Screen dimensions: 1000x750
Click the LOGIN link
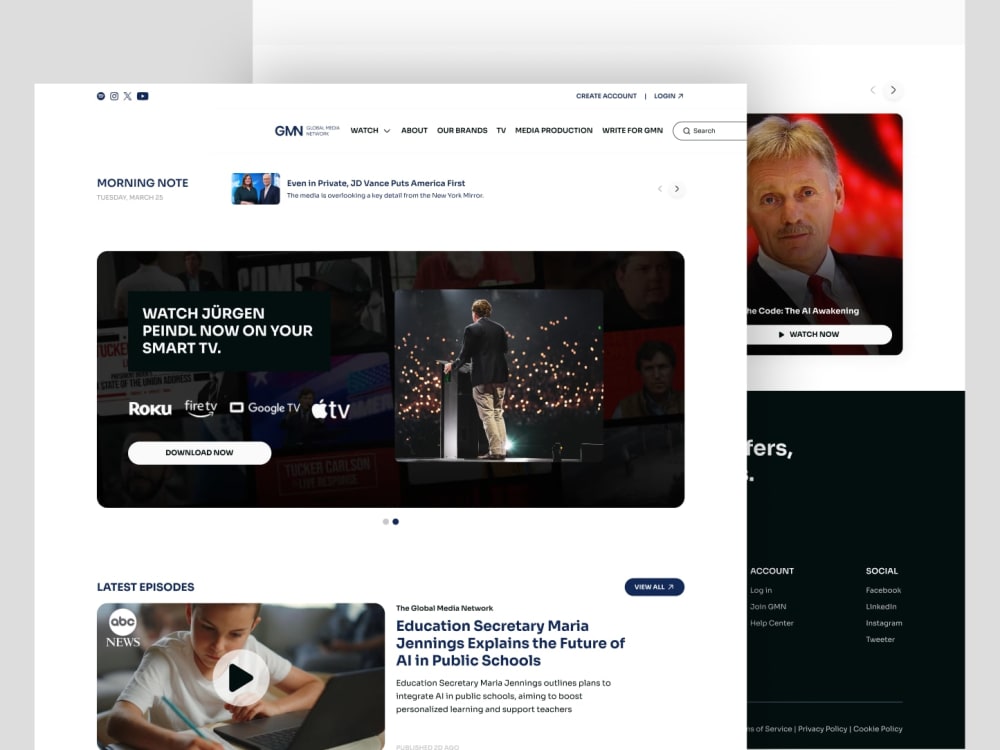tap(668, 96)
